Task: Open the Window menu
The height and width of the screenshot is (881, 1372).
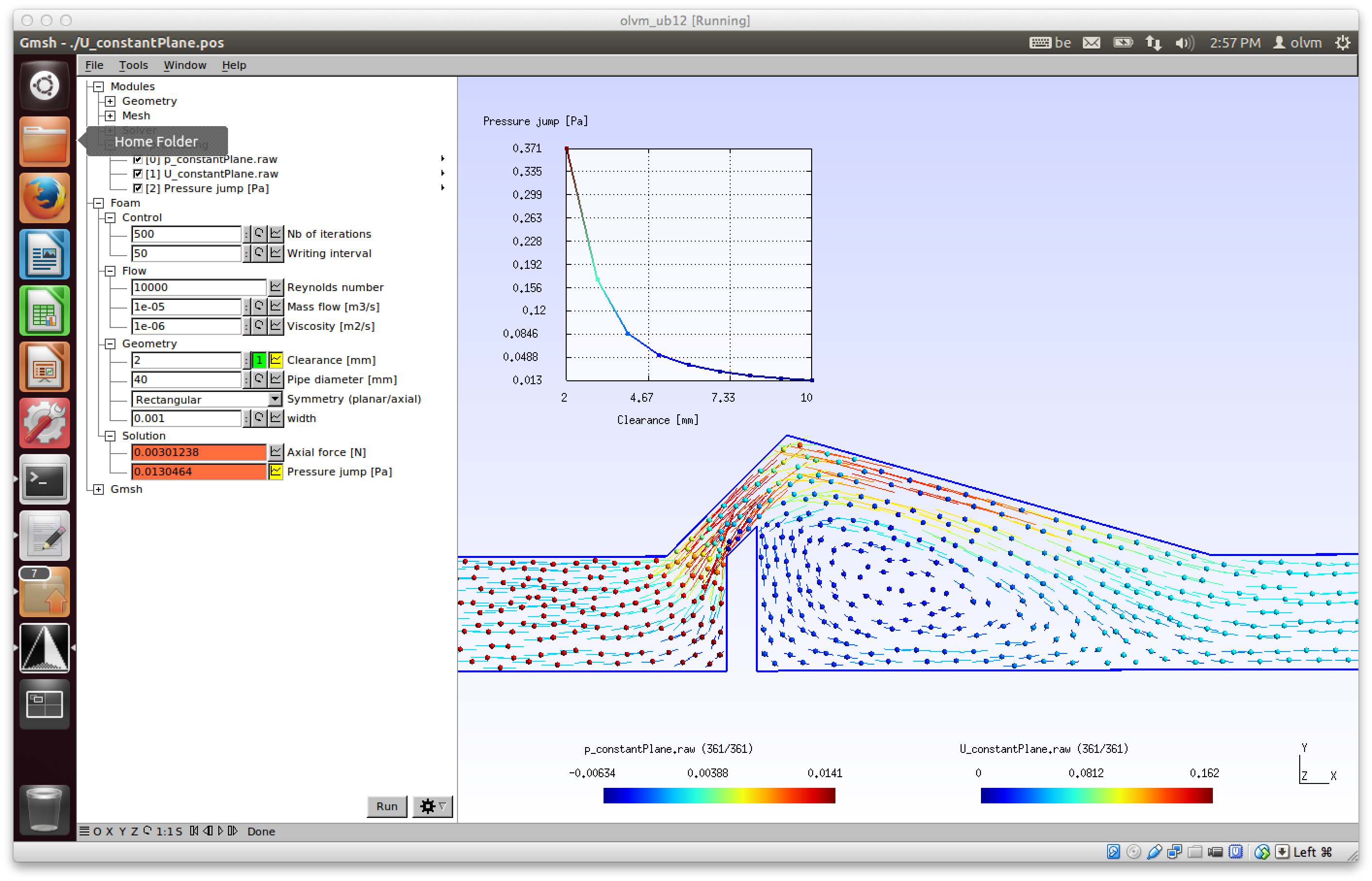Action: tap(185, 65)
